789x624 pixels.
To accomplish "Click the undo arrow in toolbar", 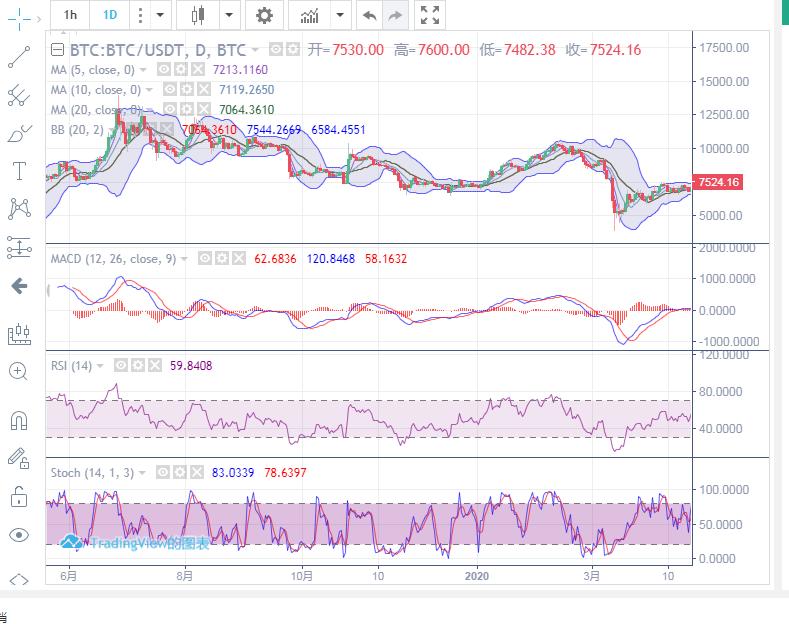I will 369,15.
